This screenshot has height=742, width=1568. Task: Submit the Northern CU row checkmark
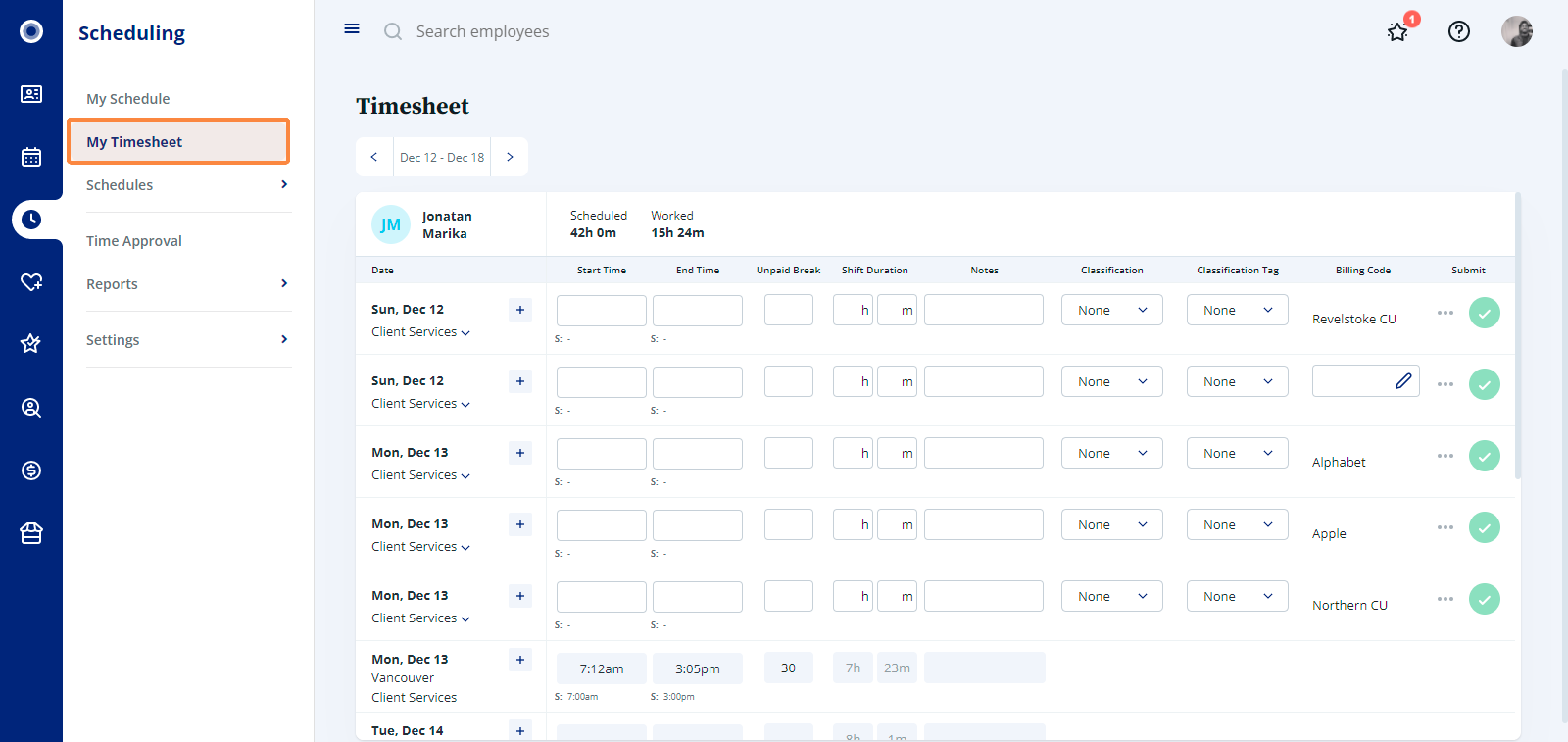(1484, 599)
